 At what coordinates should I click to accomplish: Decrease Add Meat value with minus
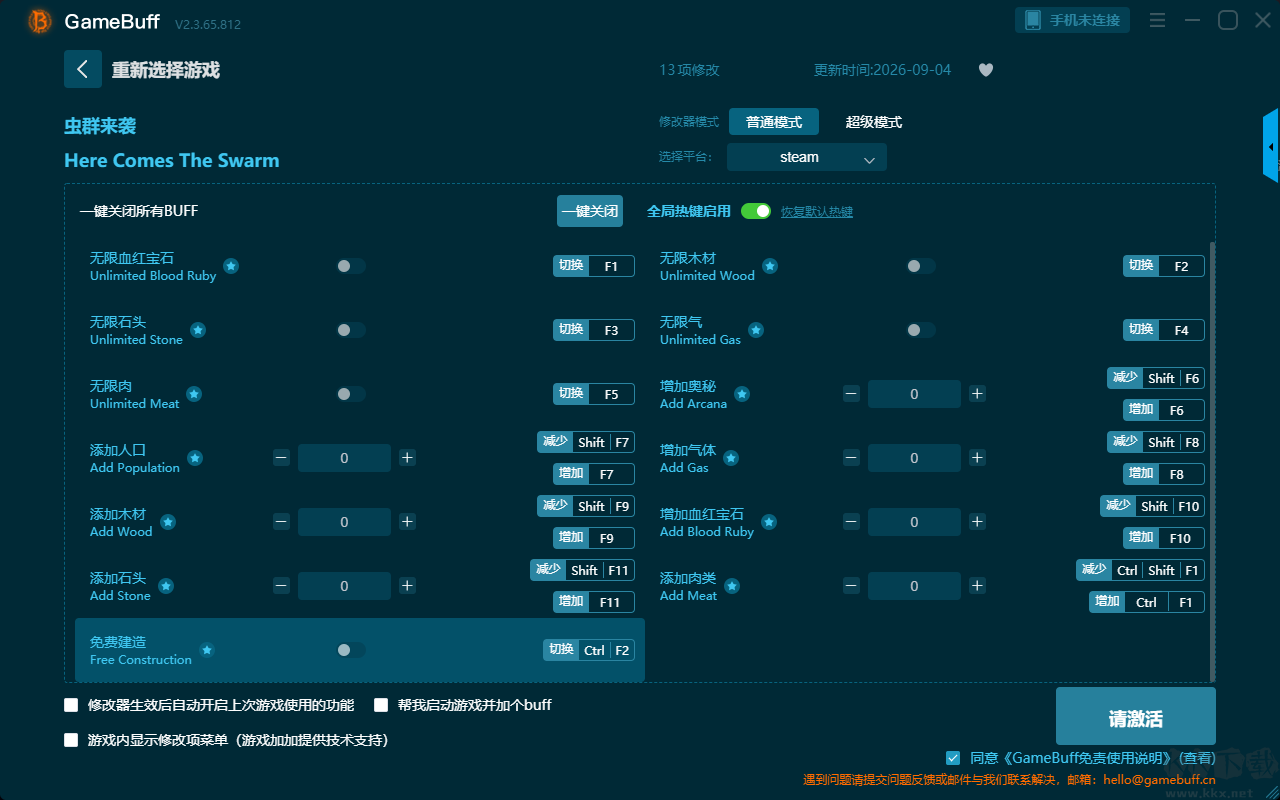click(851, 586)
